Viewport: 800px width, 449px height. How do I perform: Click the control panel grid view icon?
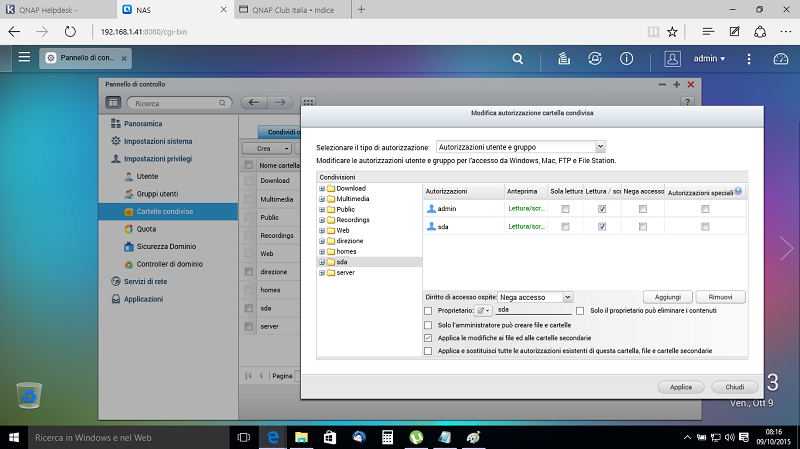[x=308, y=102]
